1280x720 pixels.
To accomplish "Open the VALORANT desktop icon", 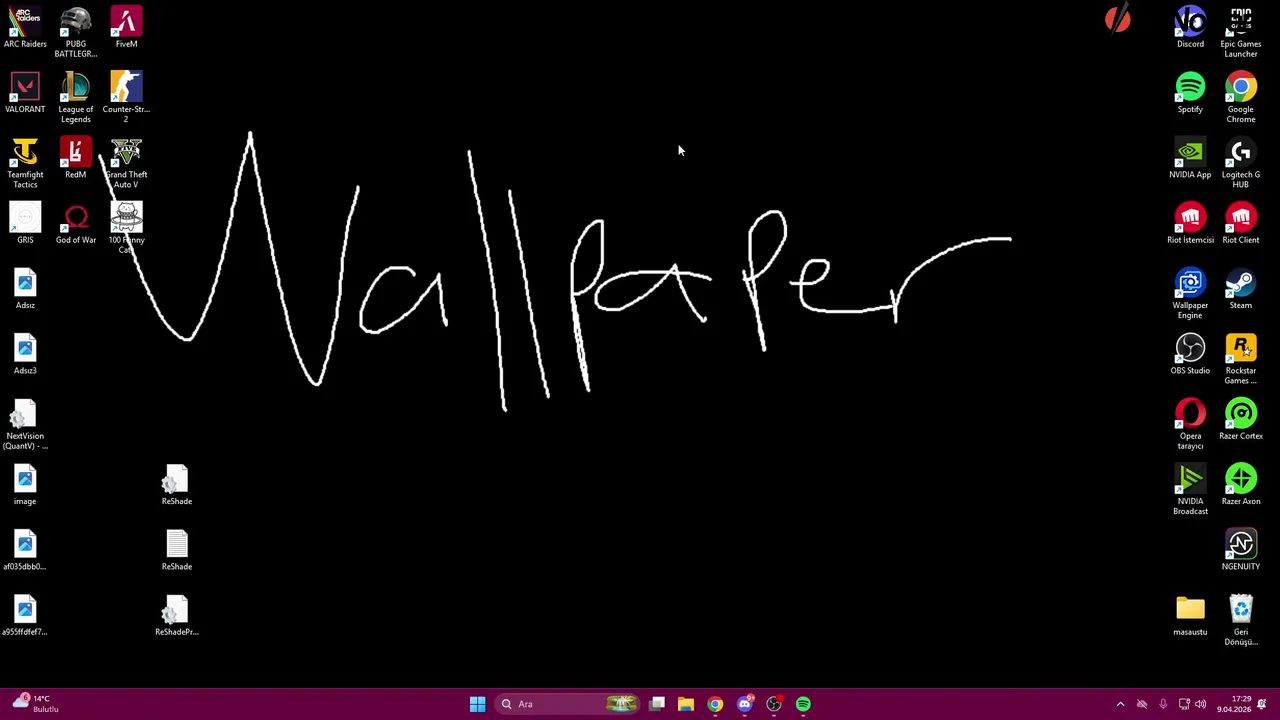I will pos(25,93).
